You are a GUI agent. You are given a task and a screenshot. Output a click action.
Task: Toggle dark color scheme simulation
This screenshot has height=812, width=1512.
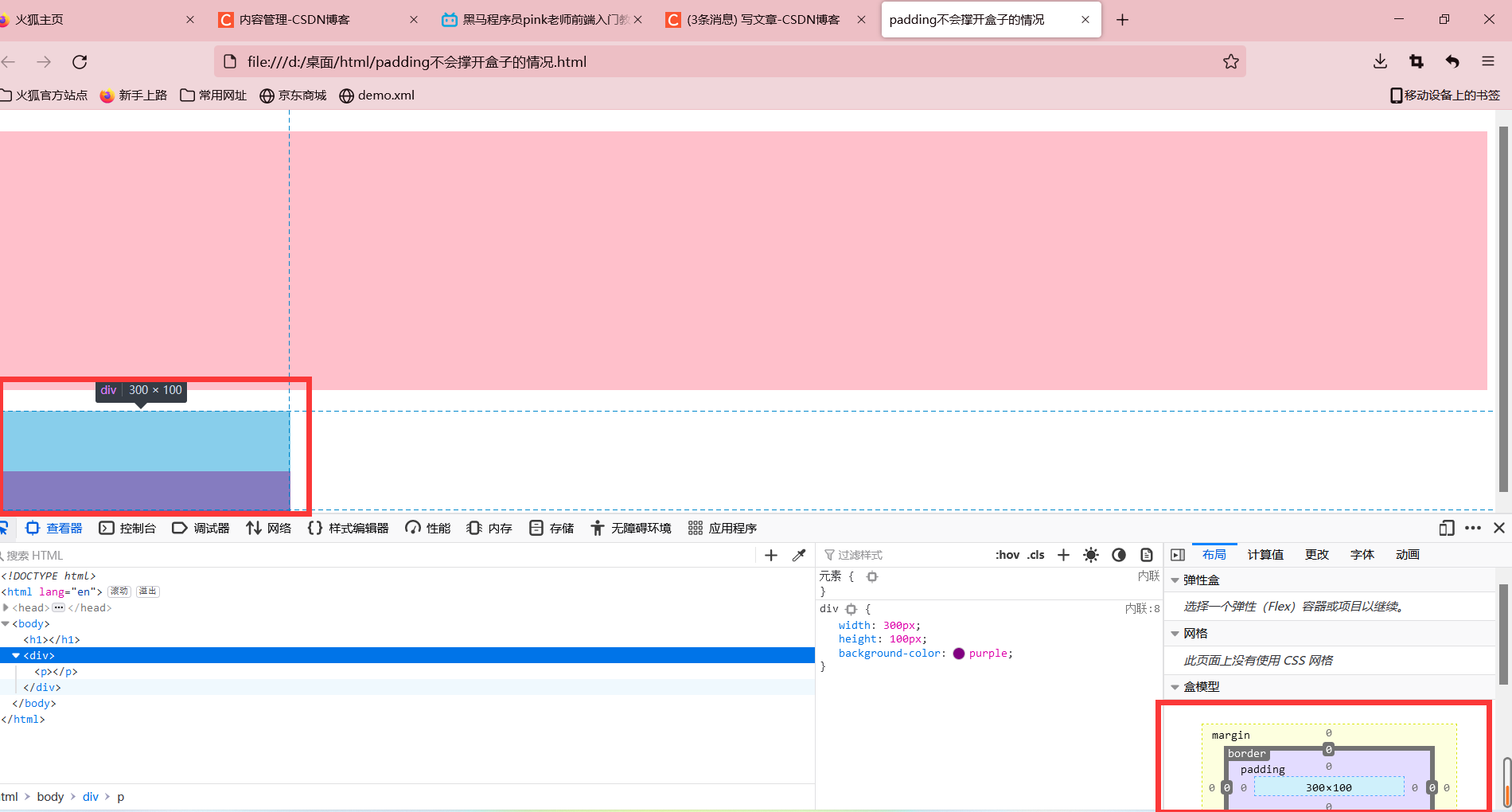tap(1119, 555)
